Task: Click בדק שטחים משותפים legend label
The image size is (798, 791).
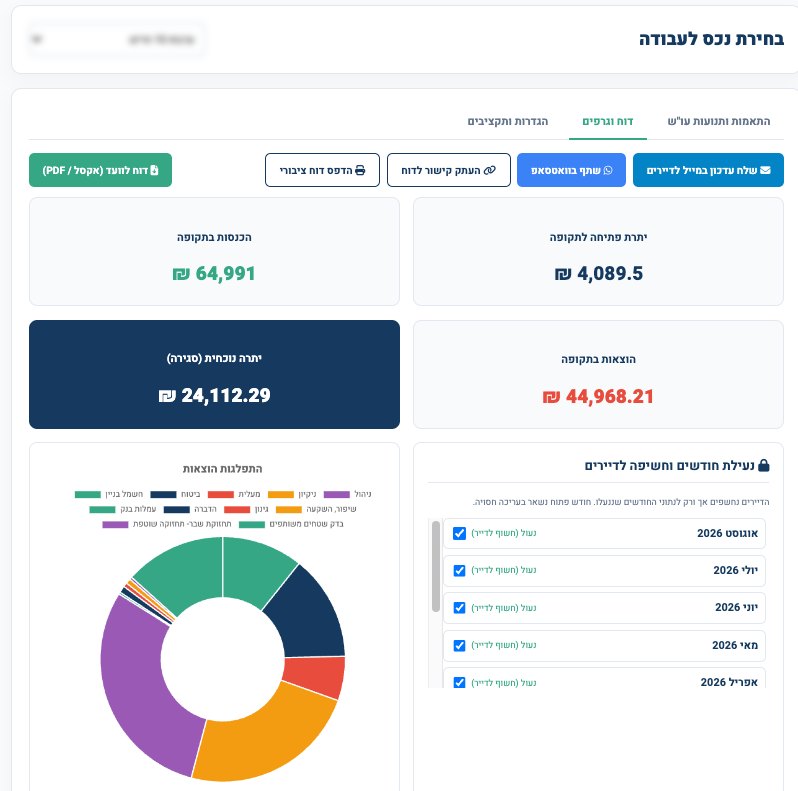Action: pyautogui.click(x=306, y=524)
